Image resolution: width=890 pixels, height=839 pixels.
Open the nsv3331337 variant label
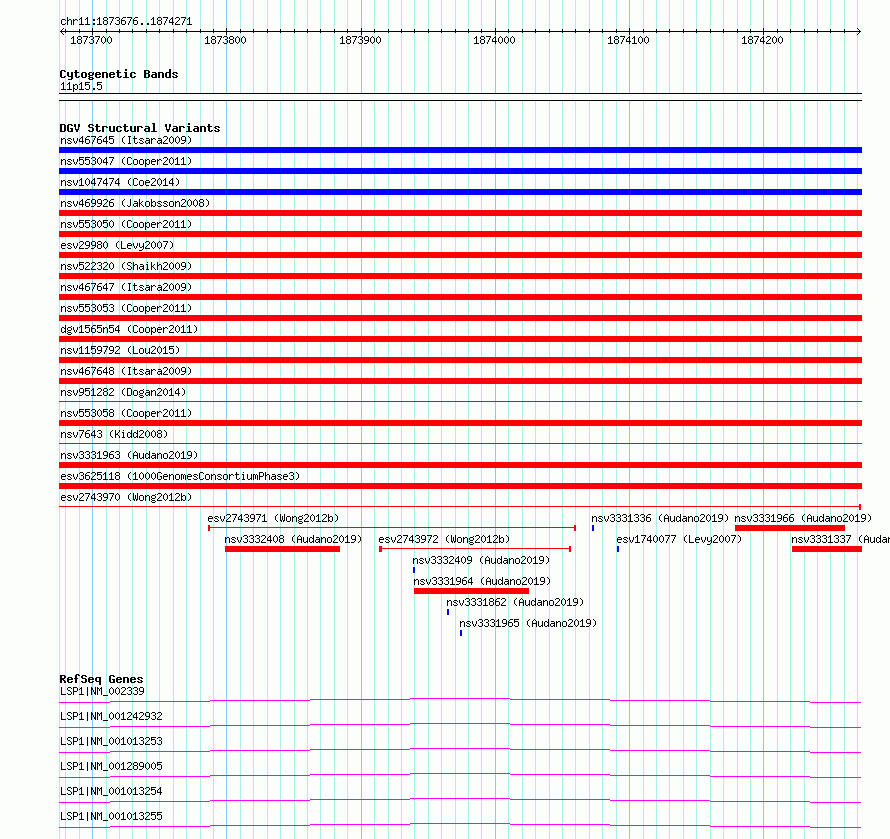point(841,539)
